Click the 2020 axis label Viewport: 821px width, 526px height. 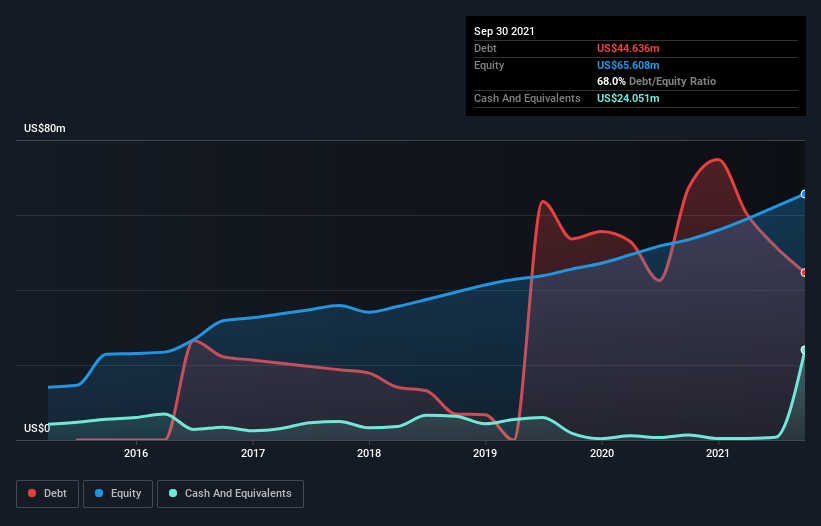(602, 453)
